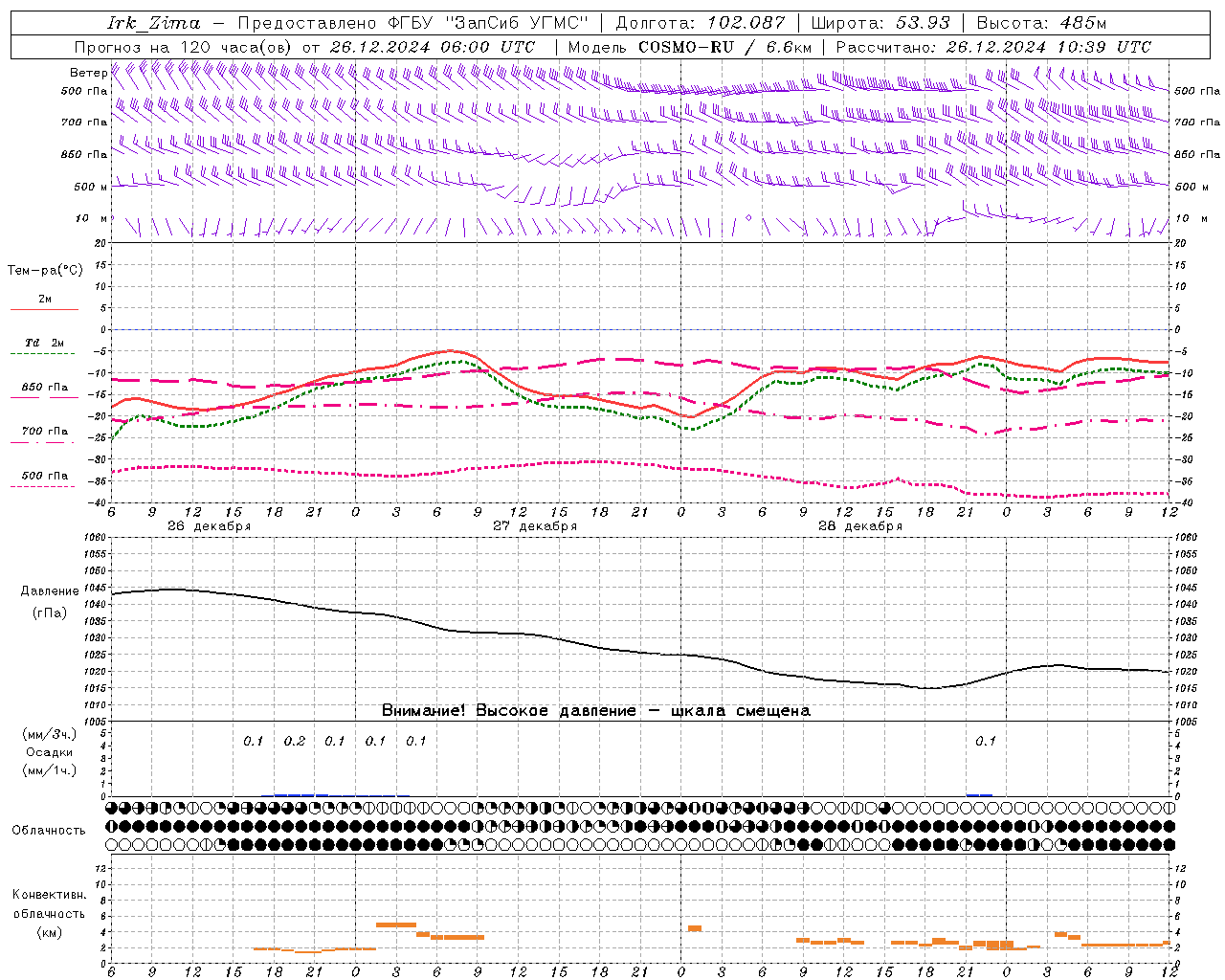This screenshot has width=1225, height=980.
Task: Click the "28 декабря" date label
Action: tap(860, 526)
